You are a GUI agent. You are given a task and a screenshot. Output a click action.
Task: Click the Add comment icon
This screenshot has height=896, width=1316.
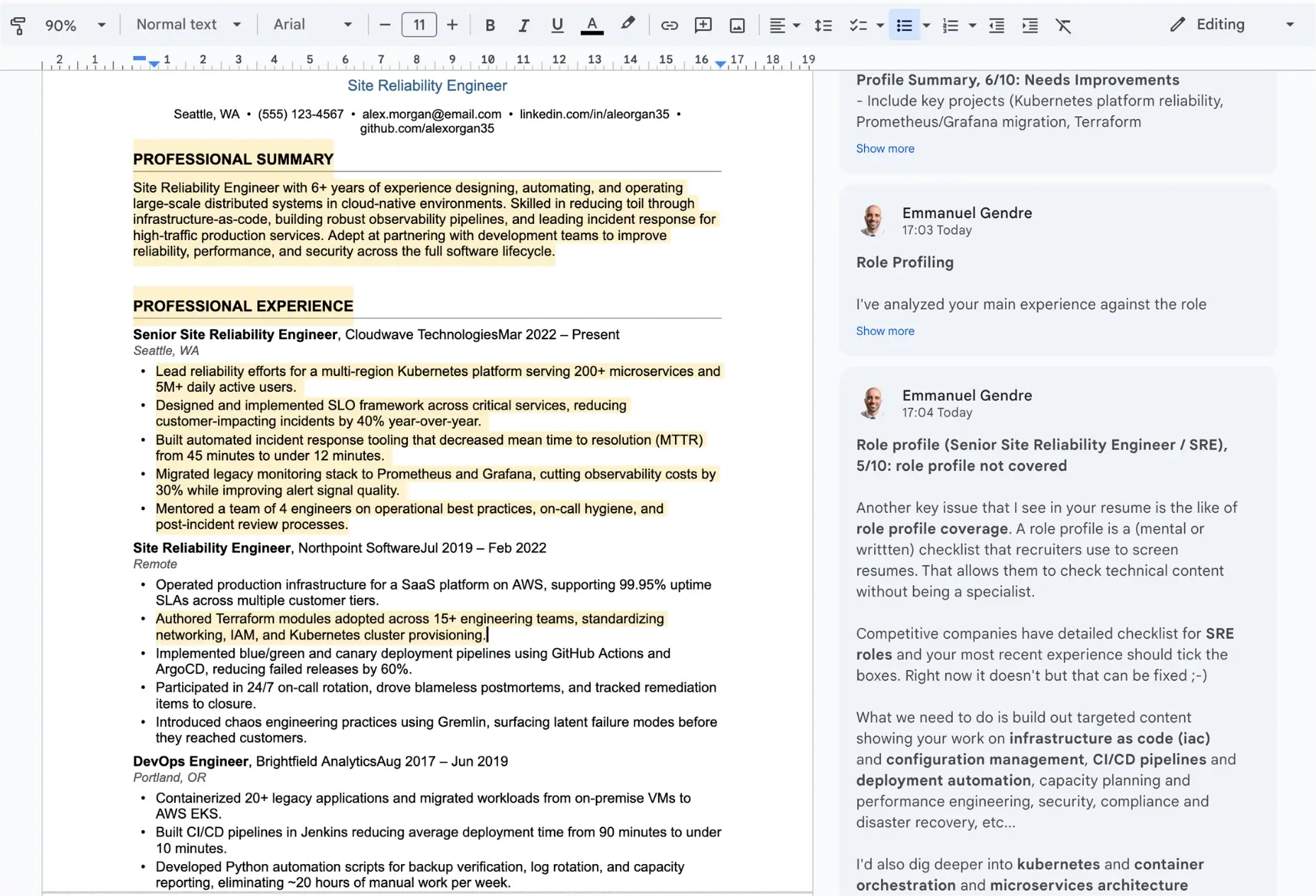703,25
